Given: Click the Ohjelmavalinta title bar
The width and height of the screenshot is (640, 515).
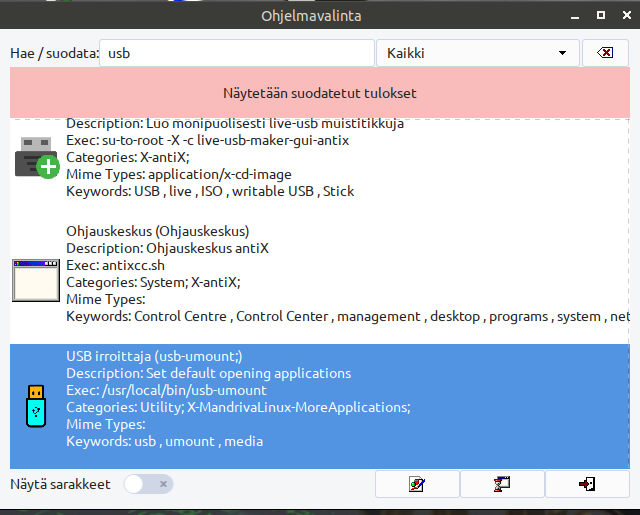Looking at the screenshot, I should (311, 16).
